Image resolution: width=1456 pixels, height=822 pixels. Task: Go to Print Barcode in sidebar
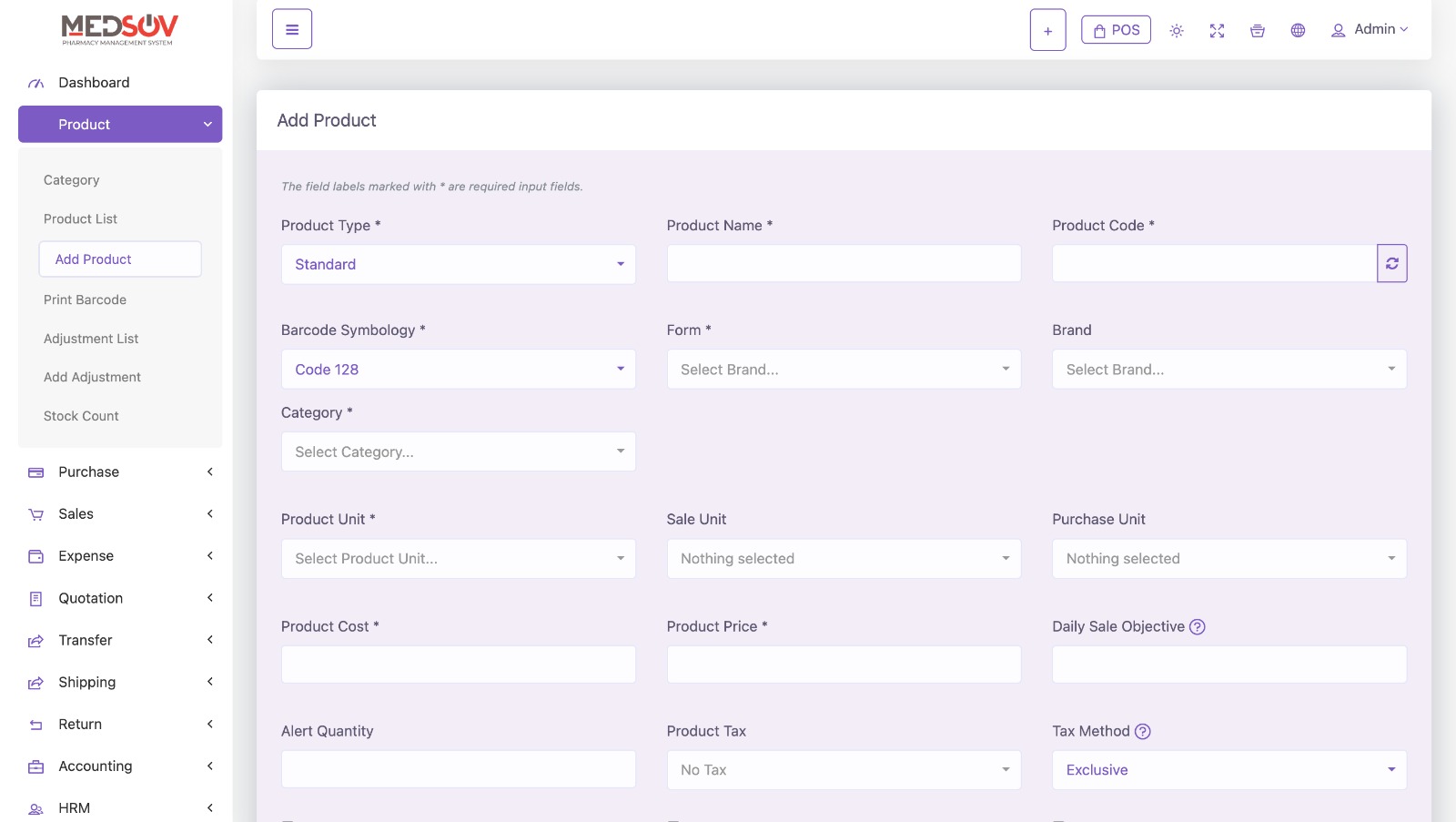click(85, 299)
